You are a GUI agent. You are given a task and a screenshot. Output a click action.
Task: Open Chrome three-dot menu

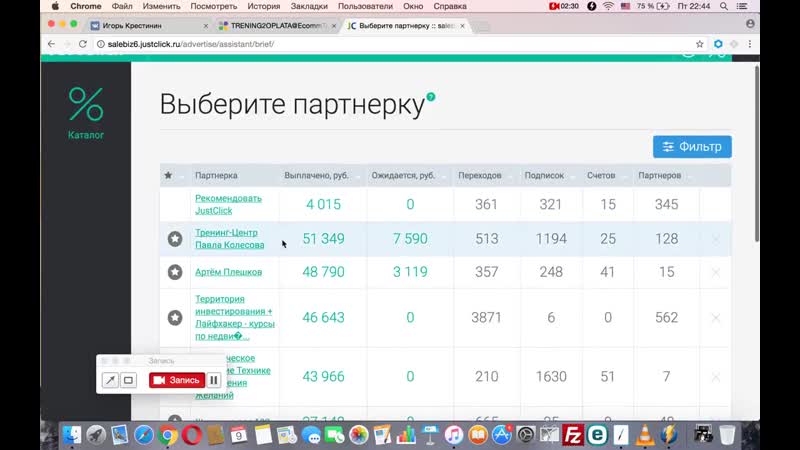coord(749,44)
